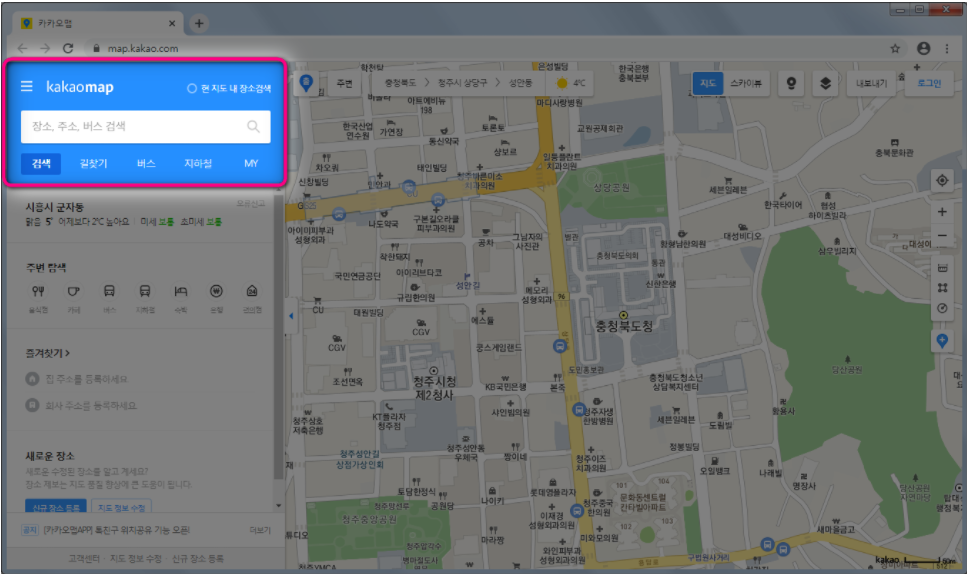Reload the map.kakao.com page
This screenshot has height=574, width=967.
click(x=68, y=48)
